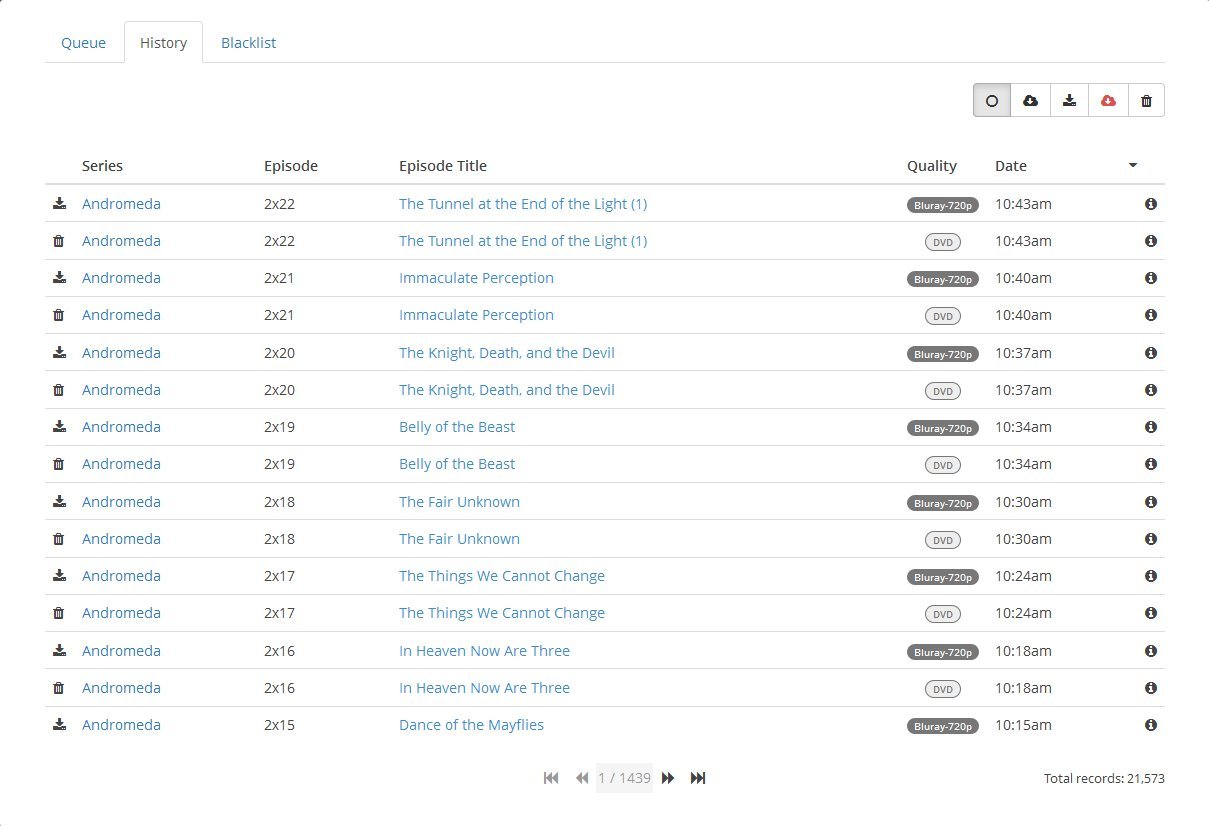This screenshot has height=826, width=1209.
Task: Jump to the last history page
Action: point(698,778)
